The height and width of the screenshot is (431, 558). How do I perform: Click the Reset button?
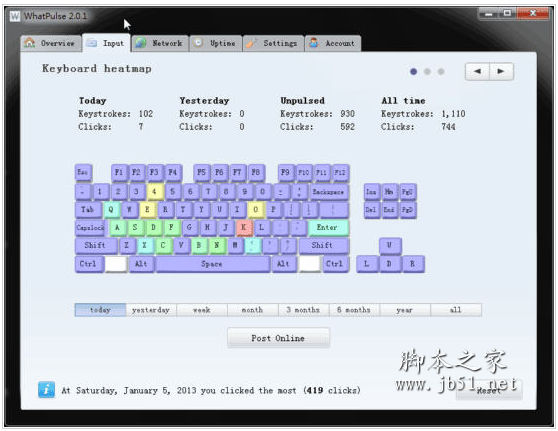[x=489, y=390]
